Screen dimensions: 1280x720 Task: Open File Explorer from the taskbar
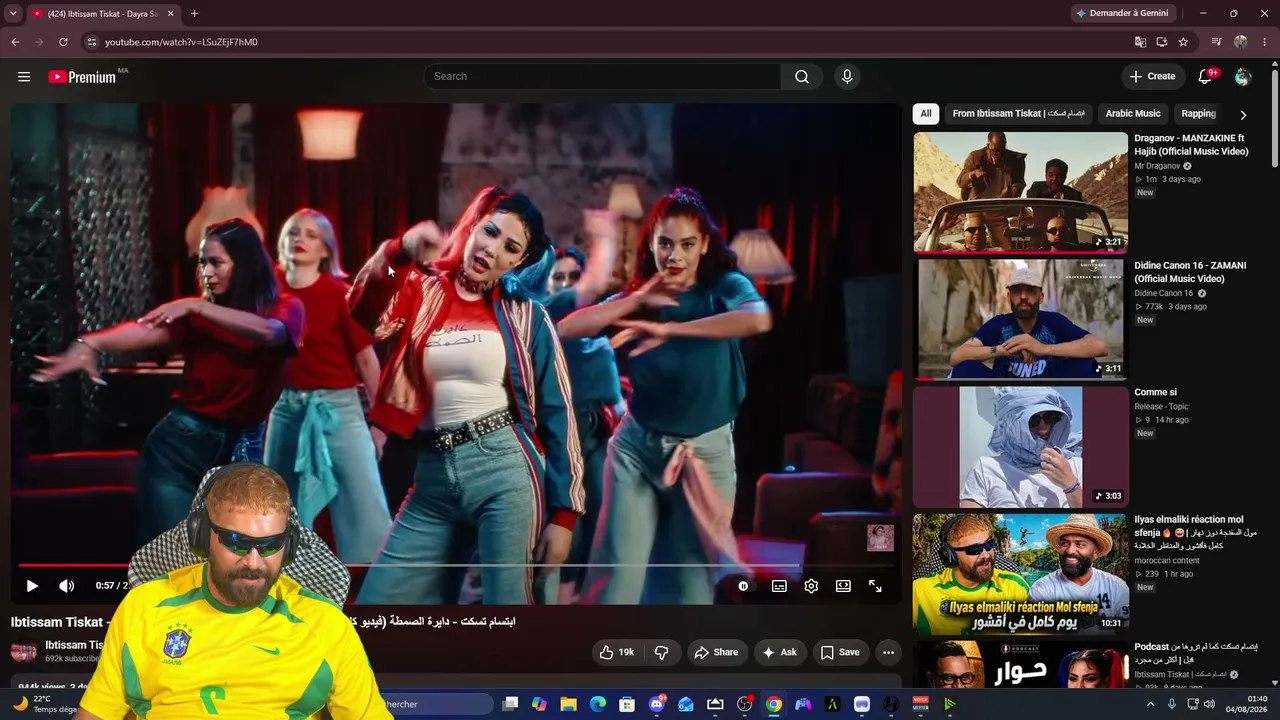pos(568,704)
